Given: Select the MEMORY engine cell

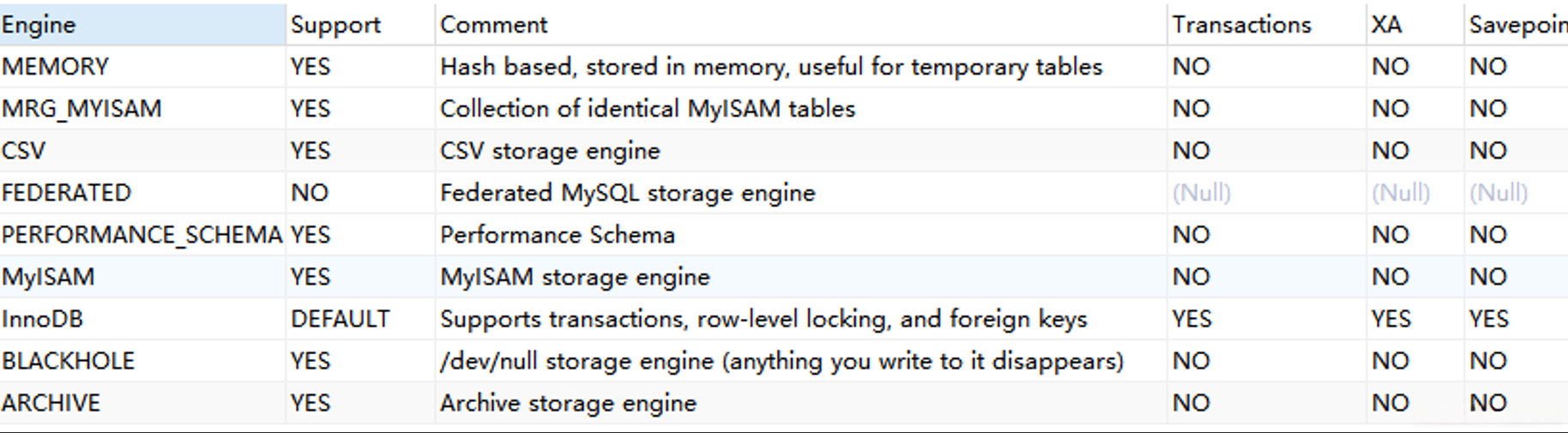Looking at the screenshot, I should (56, 67).
